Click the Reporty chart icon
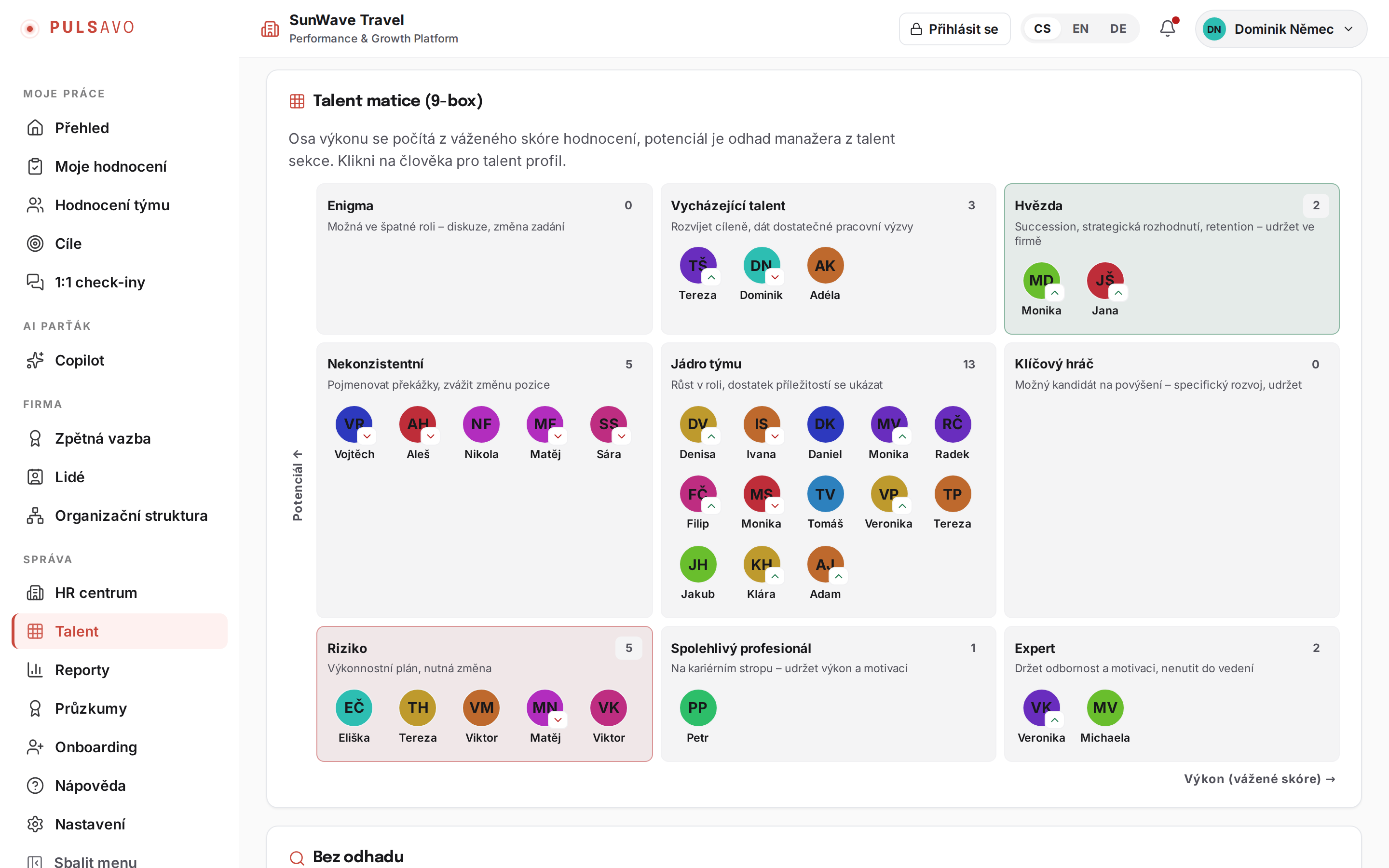This screenshot has height=868, width=1389. (35, 669)
